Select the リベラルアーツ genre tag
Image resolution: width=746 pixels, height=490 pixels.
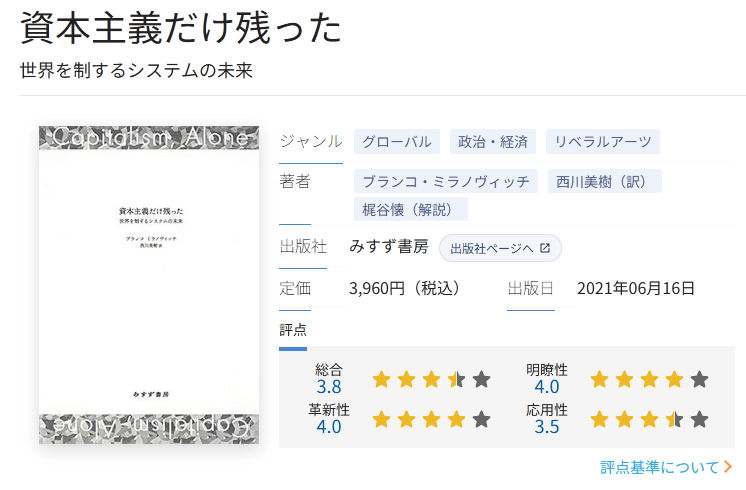[603, 142]
